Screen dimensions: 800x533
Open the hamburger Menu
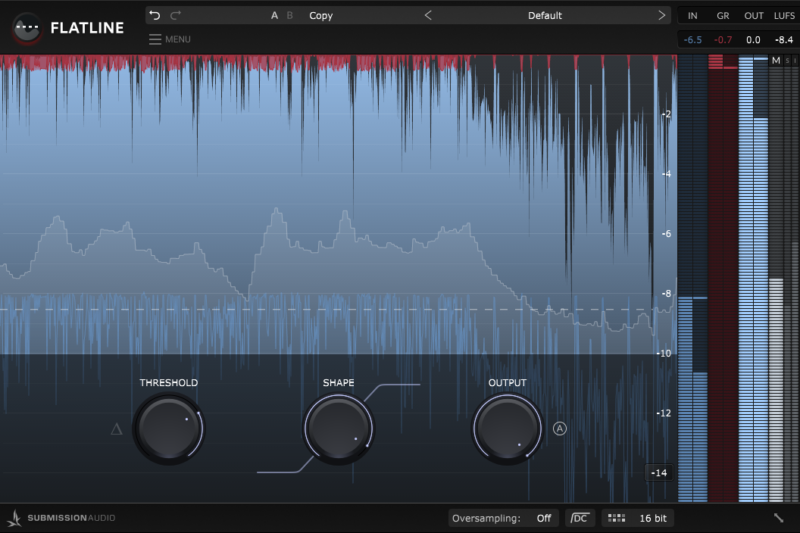tap(169, 39)
